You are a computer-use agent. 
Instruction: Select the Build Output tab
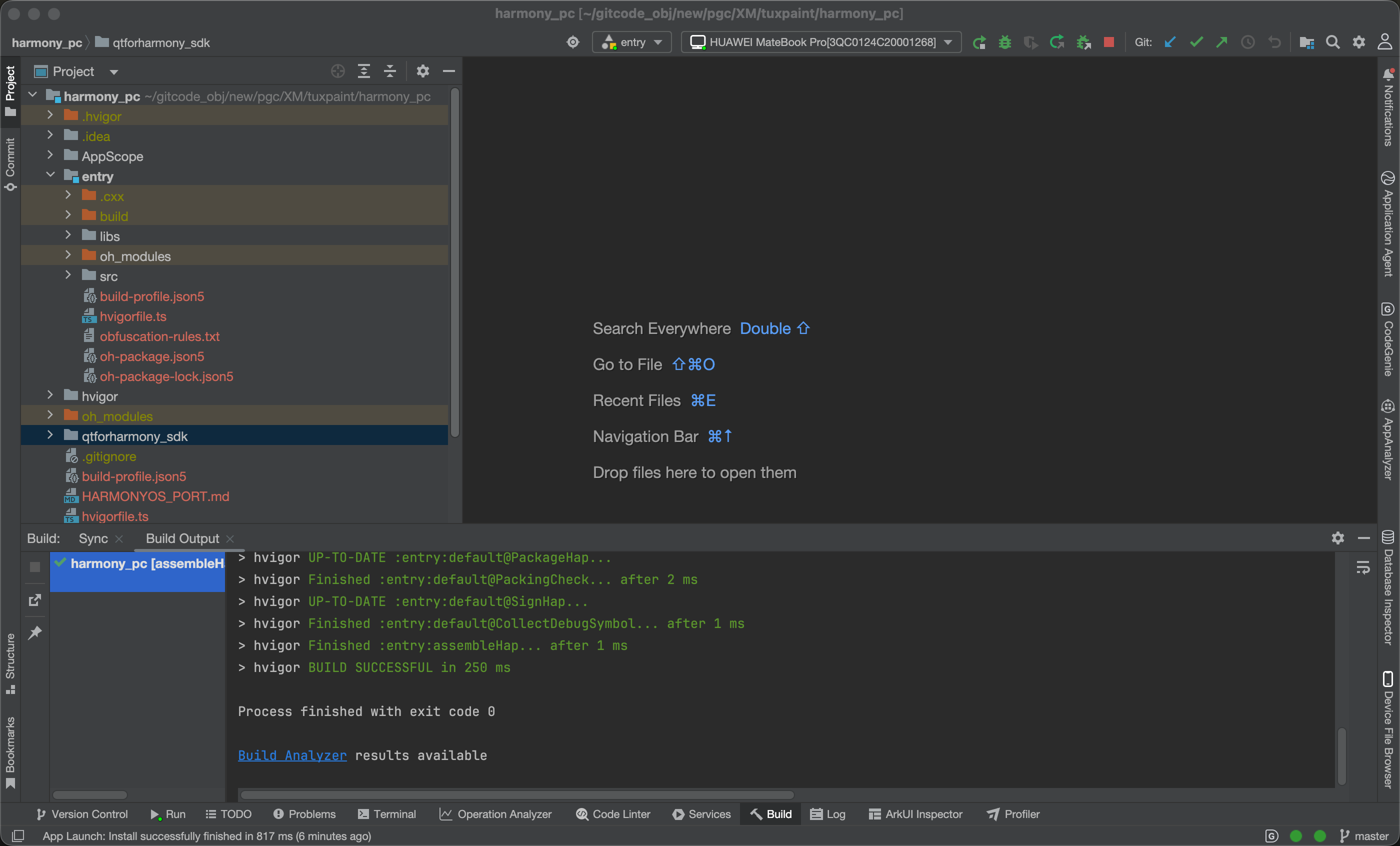182,538
